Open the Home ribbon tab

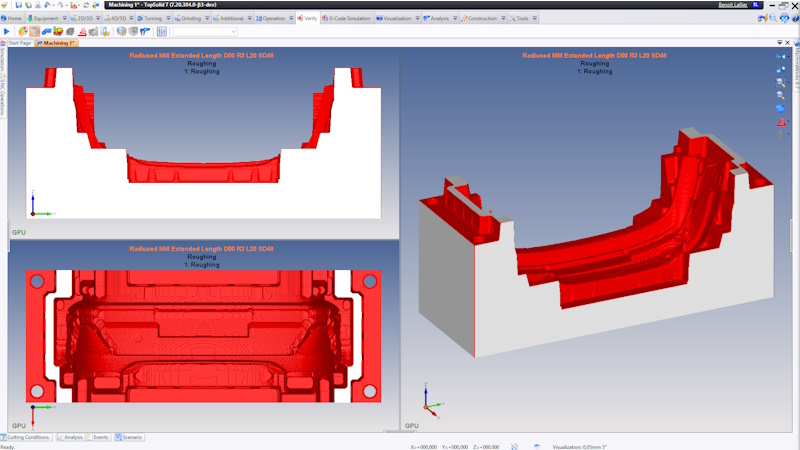11,18
